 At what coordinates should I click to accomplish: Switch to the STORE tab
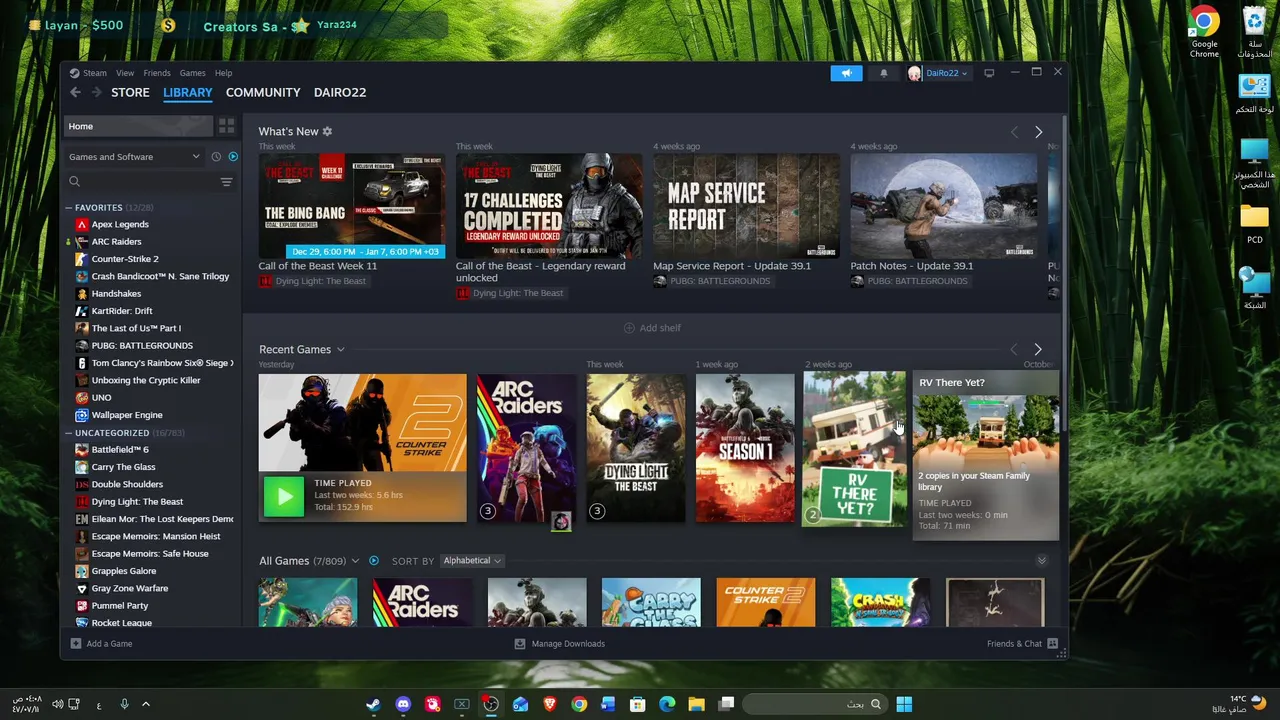(x=130, y=92)
